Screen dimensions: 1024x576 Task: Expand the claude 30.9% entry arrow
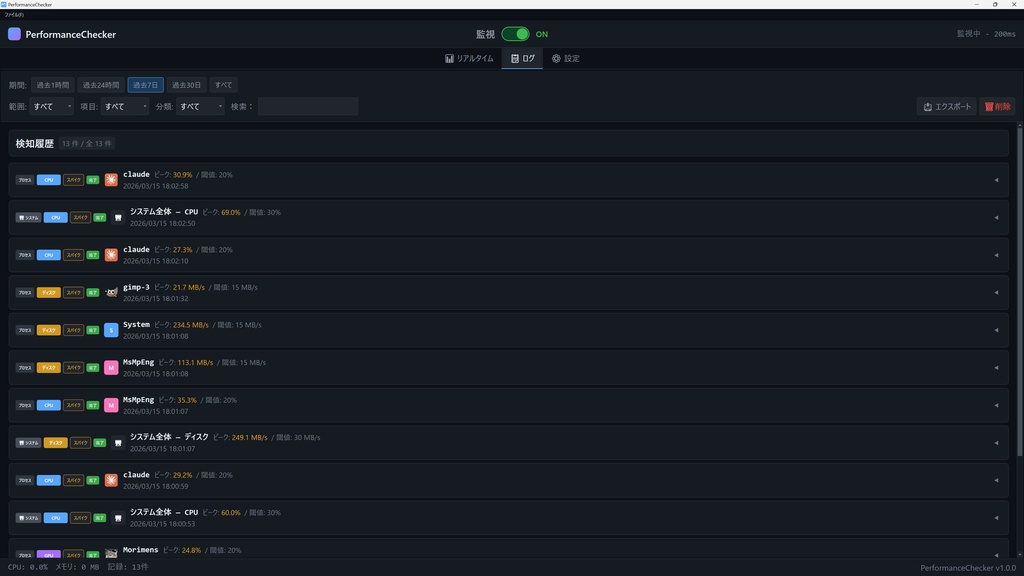click(x=996, y=180)
